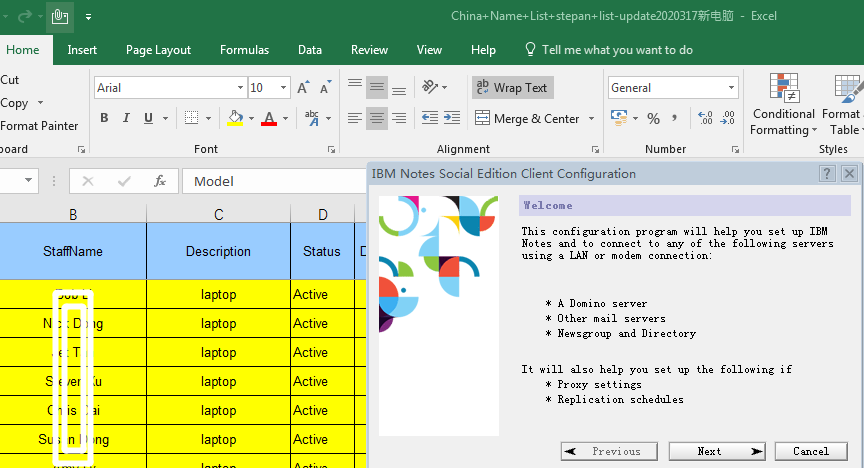Open Number dialog launcher
Screen dimensions: 864x468
click(x=735, y=149)
